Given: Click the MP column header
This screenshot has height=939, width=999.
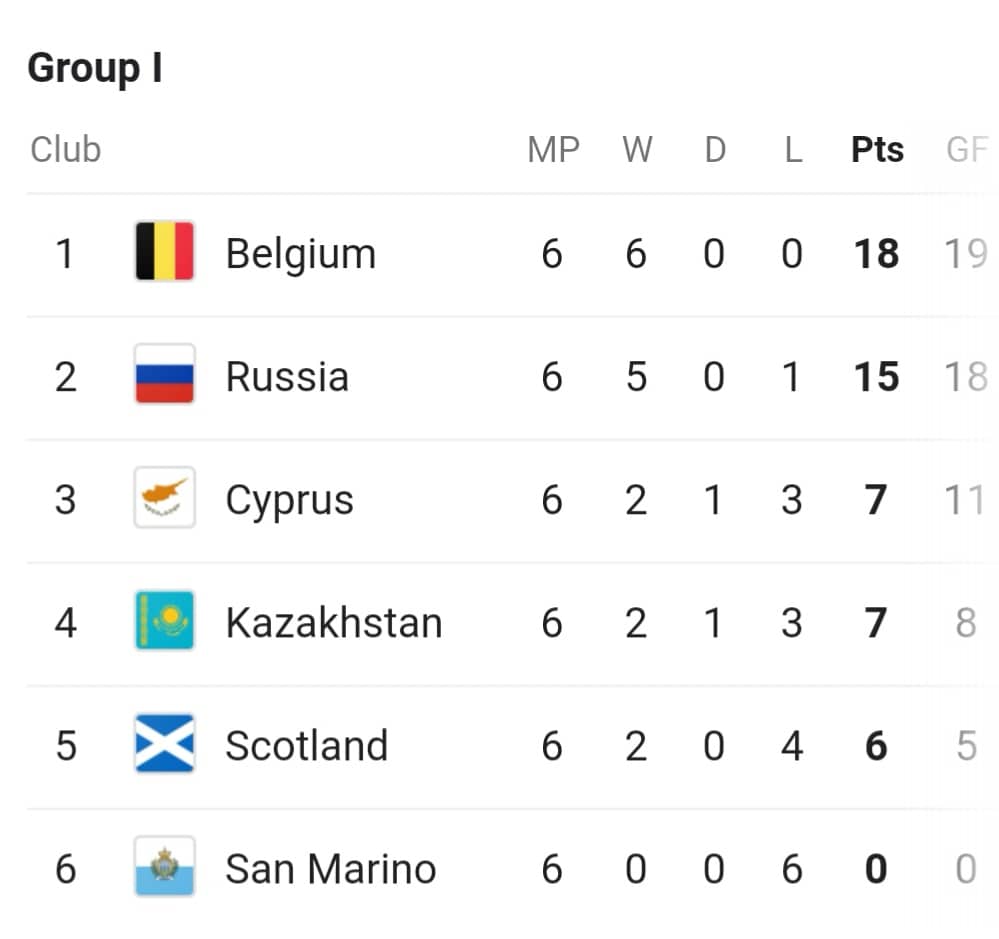Looking at the screenshot, I should click(x=553, y=150).
